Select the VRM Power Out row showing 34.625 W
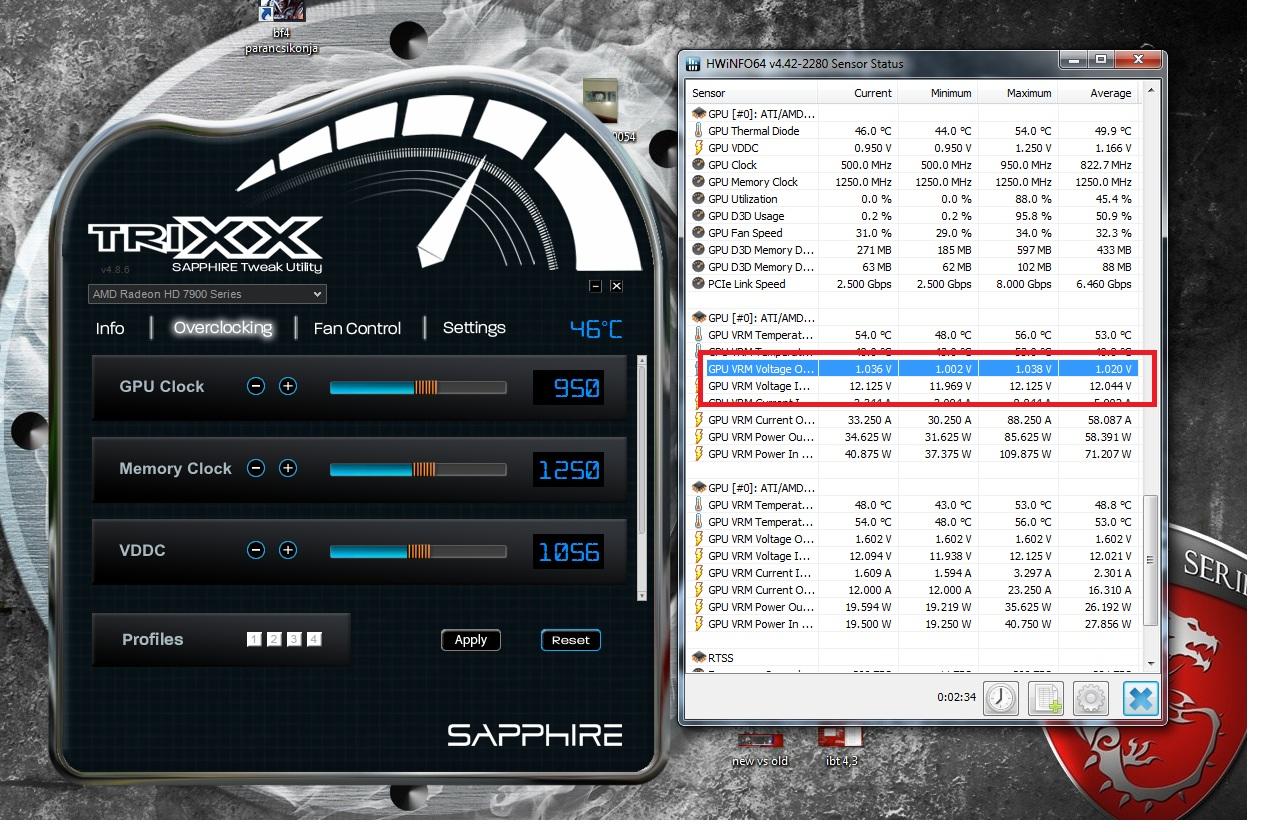The image size is (1261, 832). point(912,437)
